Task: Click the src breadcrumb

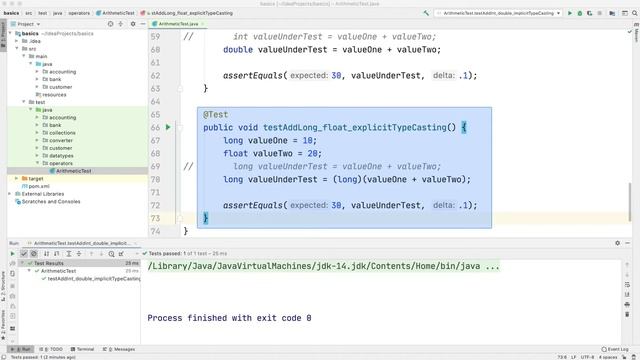Action: click(x=29, y=13)
